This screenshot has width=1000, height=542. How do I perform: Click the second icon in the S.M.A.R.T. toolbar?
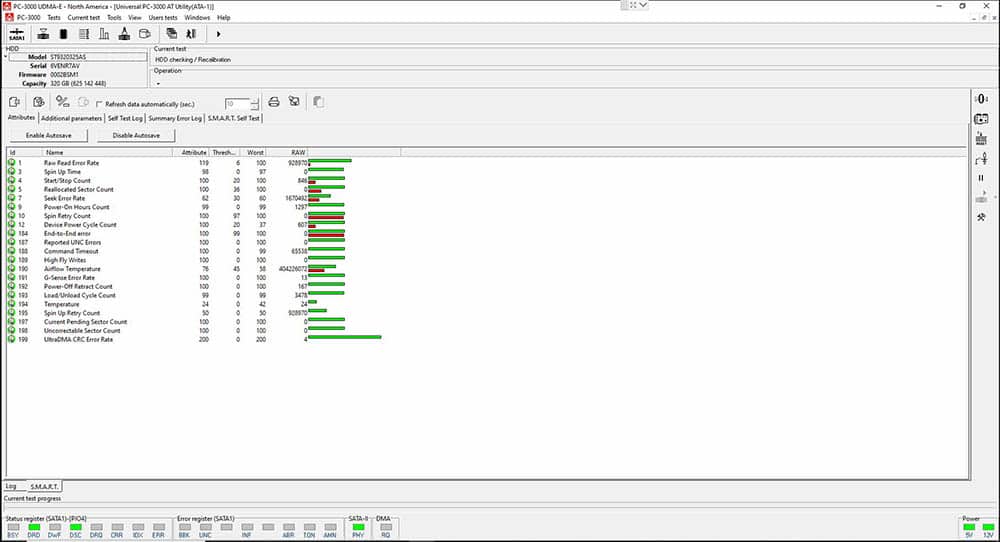coord(39,102)
